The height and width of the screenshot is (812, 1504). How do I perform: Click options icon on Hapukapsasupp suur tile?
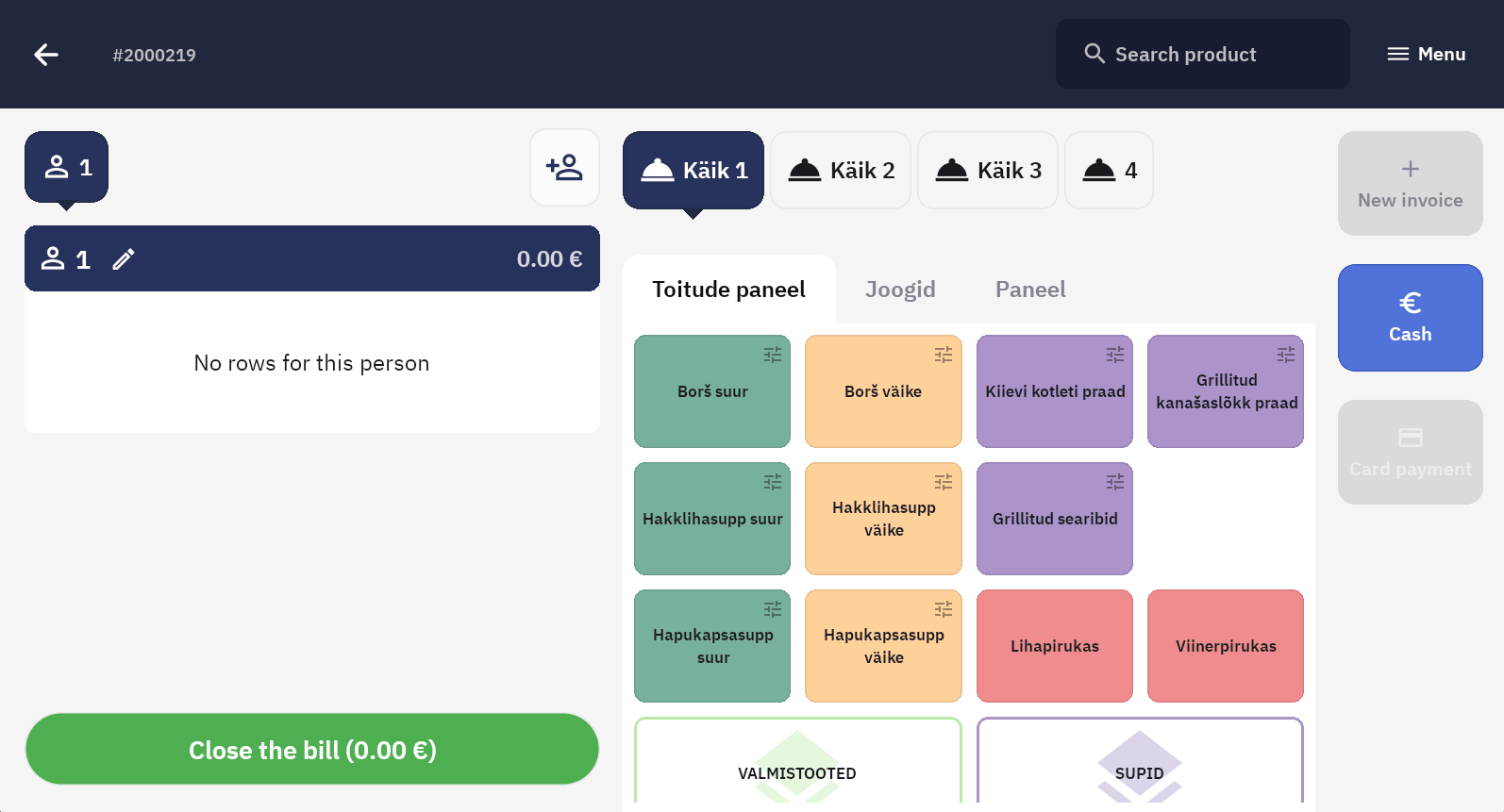tap(772, 609)
